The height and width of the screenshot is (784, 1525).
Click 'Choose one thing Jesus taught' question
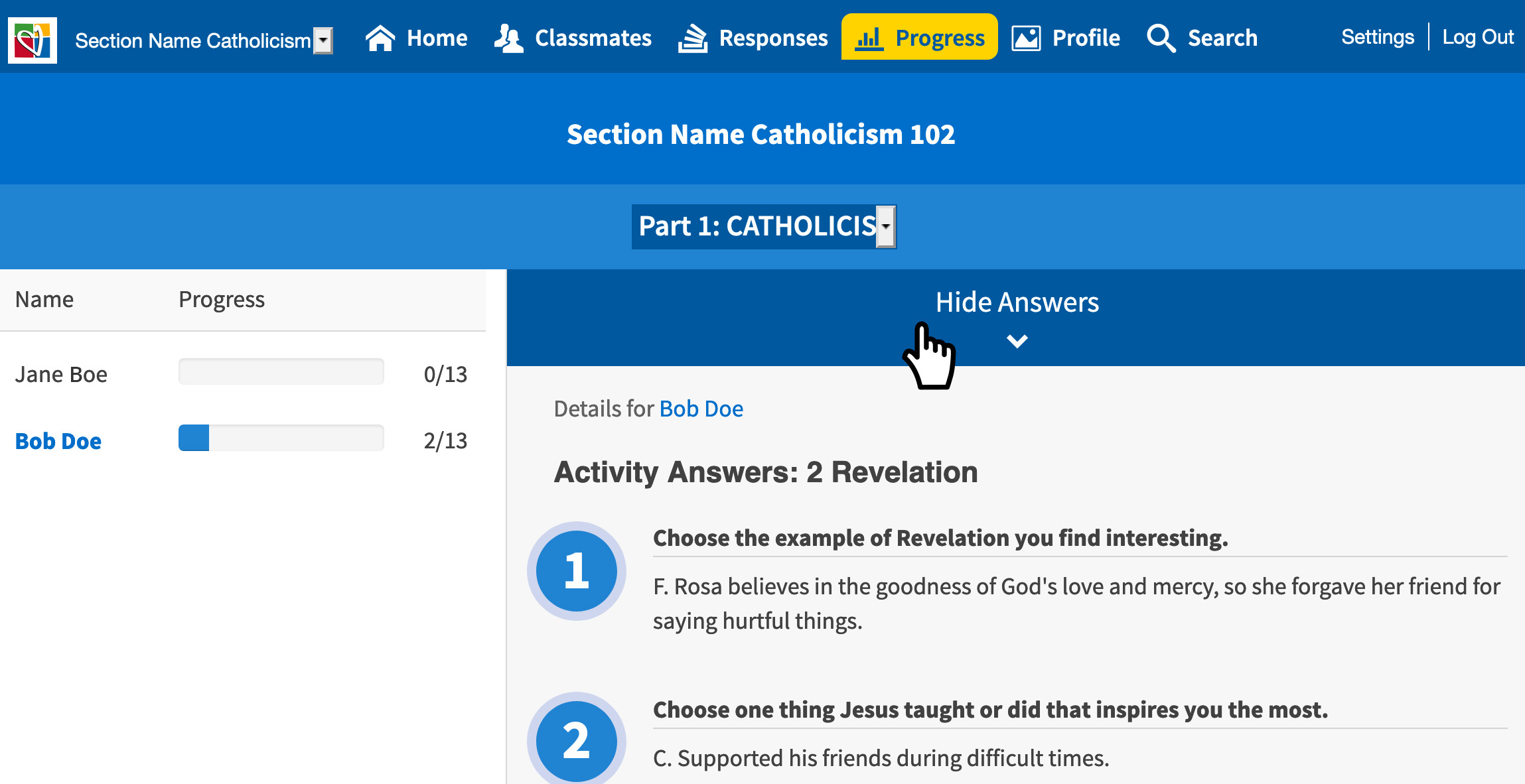[x=990, y=710]
